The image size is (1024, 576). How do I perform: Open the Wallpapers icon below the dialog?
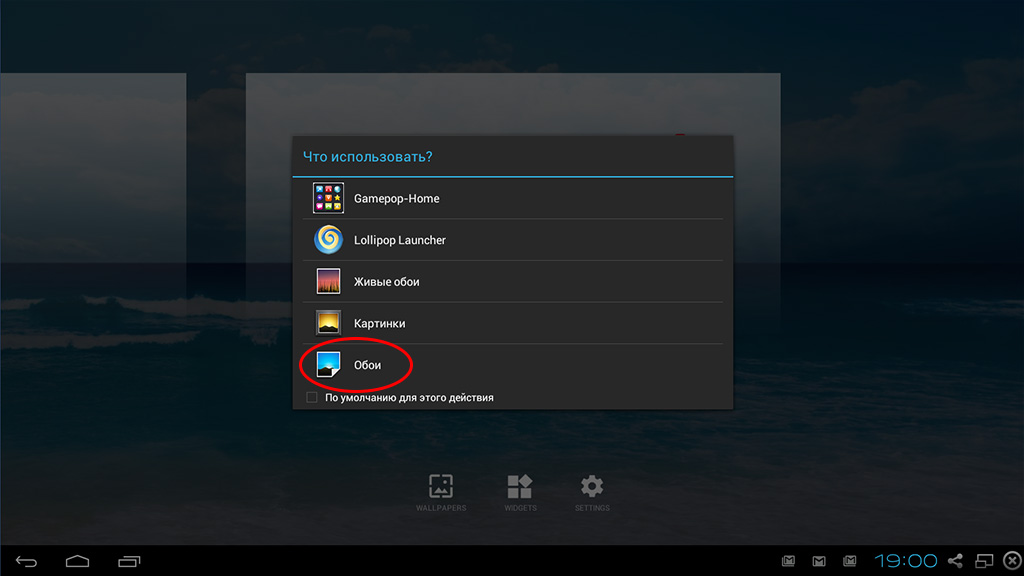click(441, 486)
